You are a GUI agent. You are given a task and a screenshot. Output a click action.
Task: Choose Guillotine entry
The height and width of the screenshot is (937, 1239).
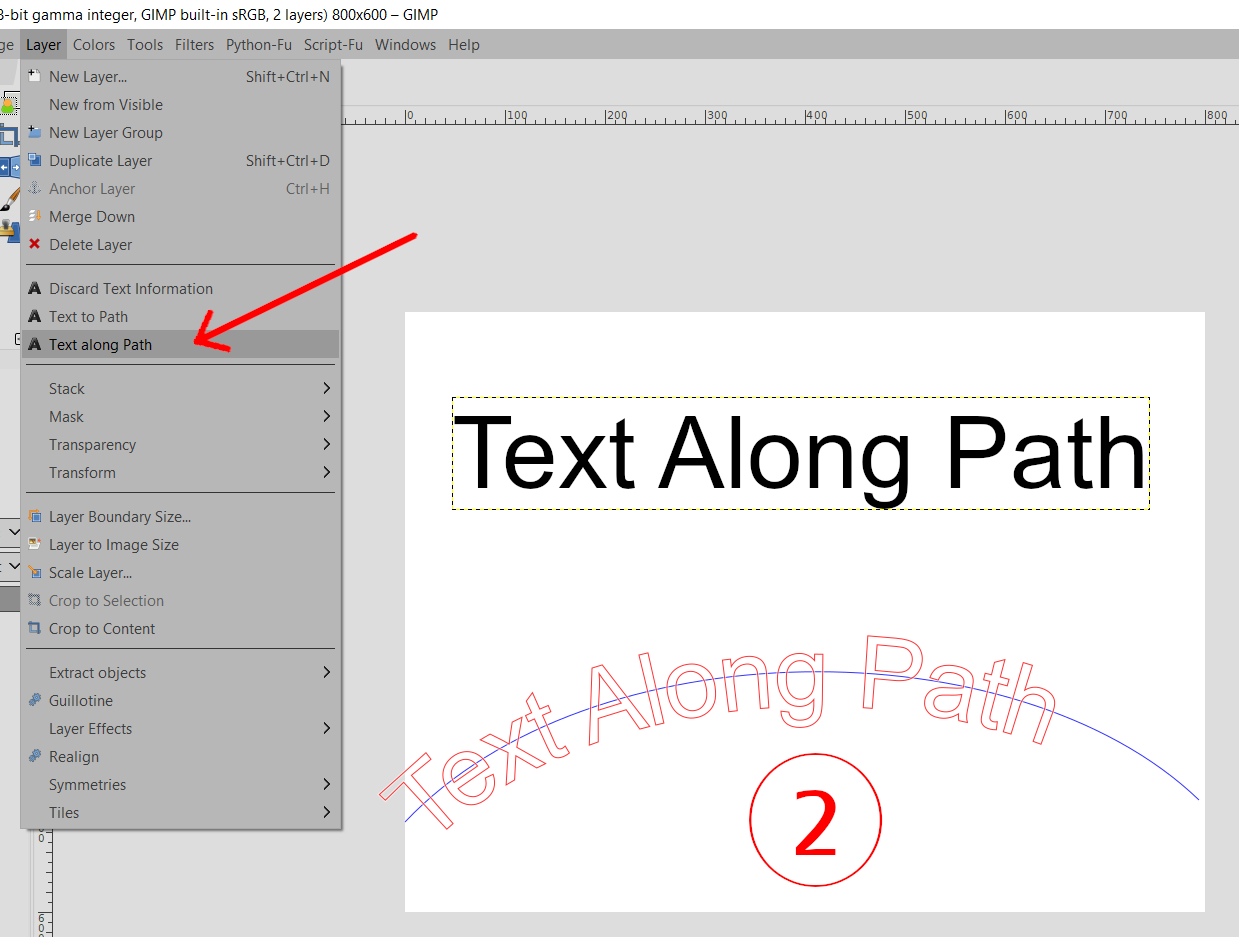(181, 701)
